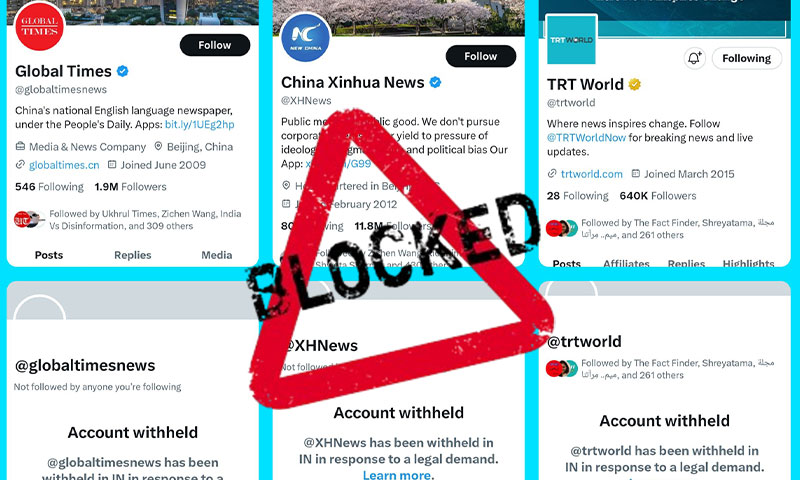Click follower avatars under TRT World stats
Viewport: 800px width, 480px height.
pos(561,228)
